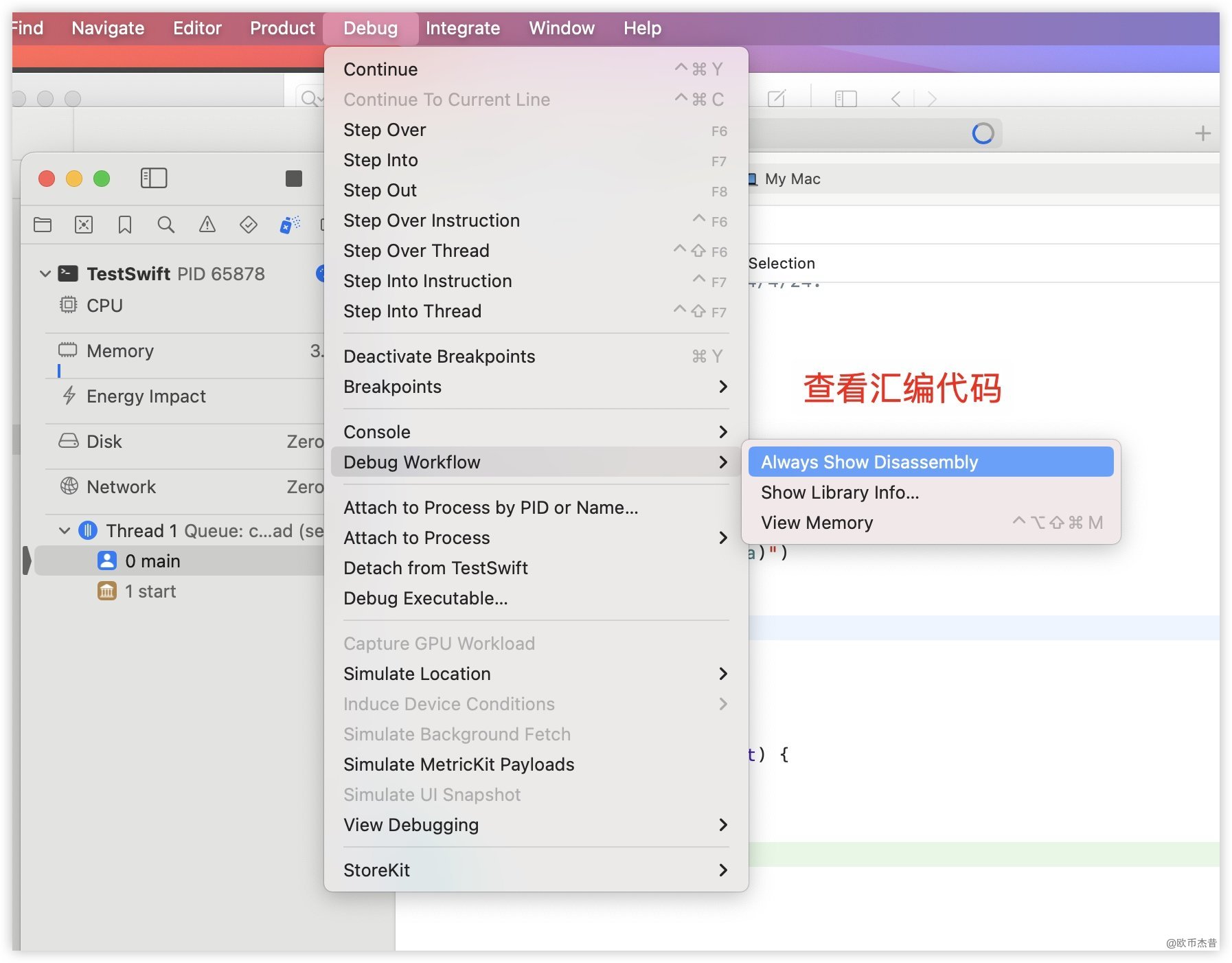Open the Product menu in menu bar
Image resolution: width=1232 pixels, height=963 pixels.
coord(282,28)
